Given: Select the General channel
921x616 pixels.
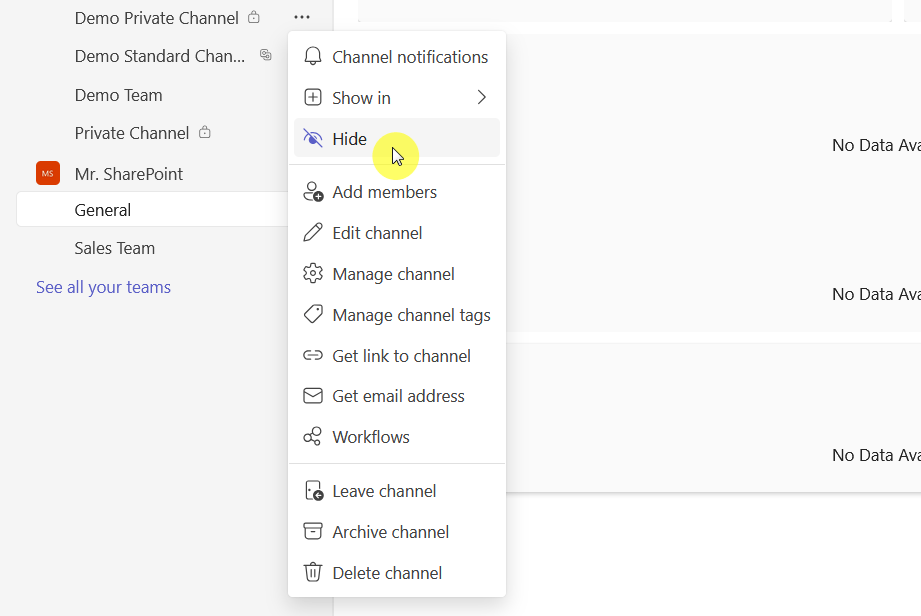Looking at the screenshot, I should coord(153,210).
